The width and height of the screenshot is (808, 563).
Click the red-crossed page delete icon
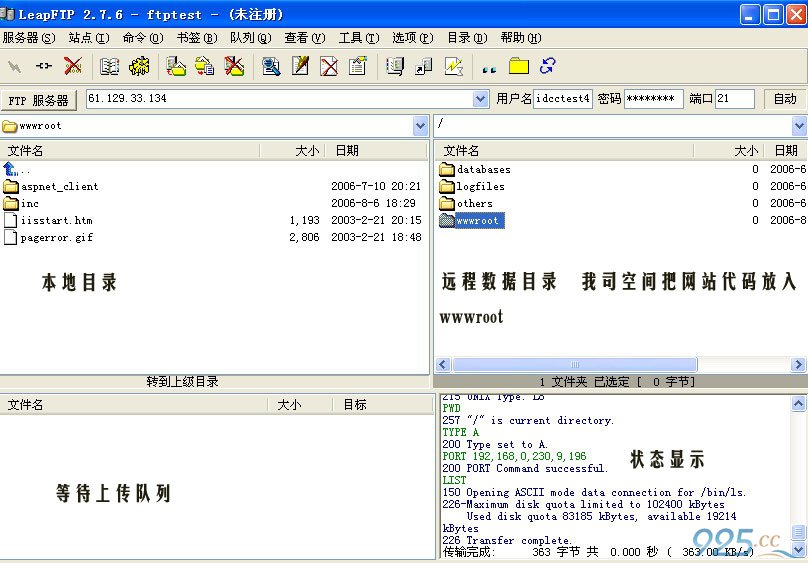(329, 66)
